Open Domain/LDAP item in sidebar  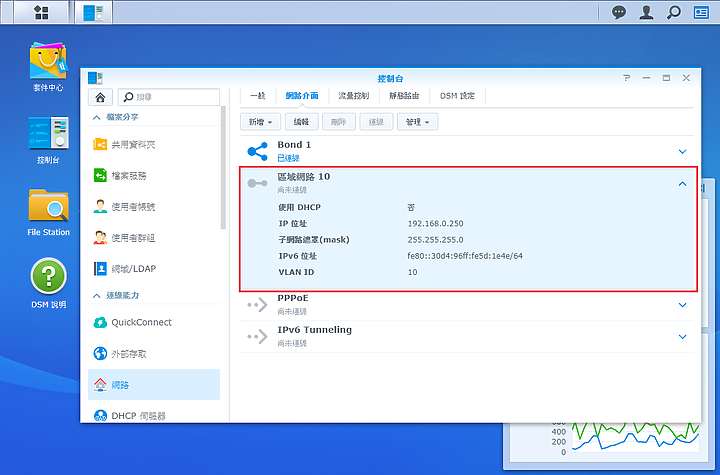click(x=154, y=269)
